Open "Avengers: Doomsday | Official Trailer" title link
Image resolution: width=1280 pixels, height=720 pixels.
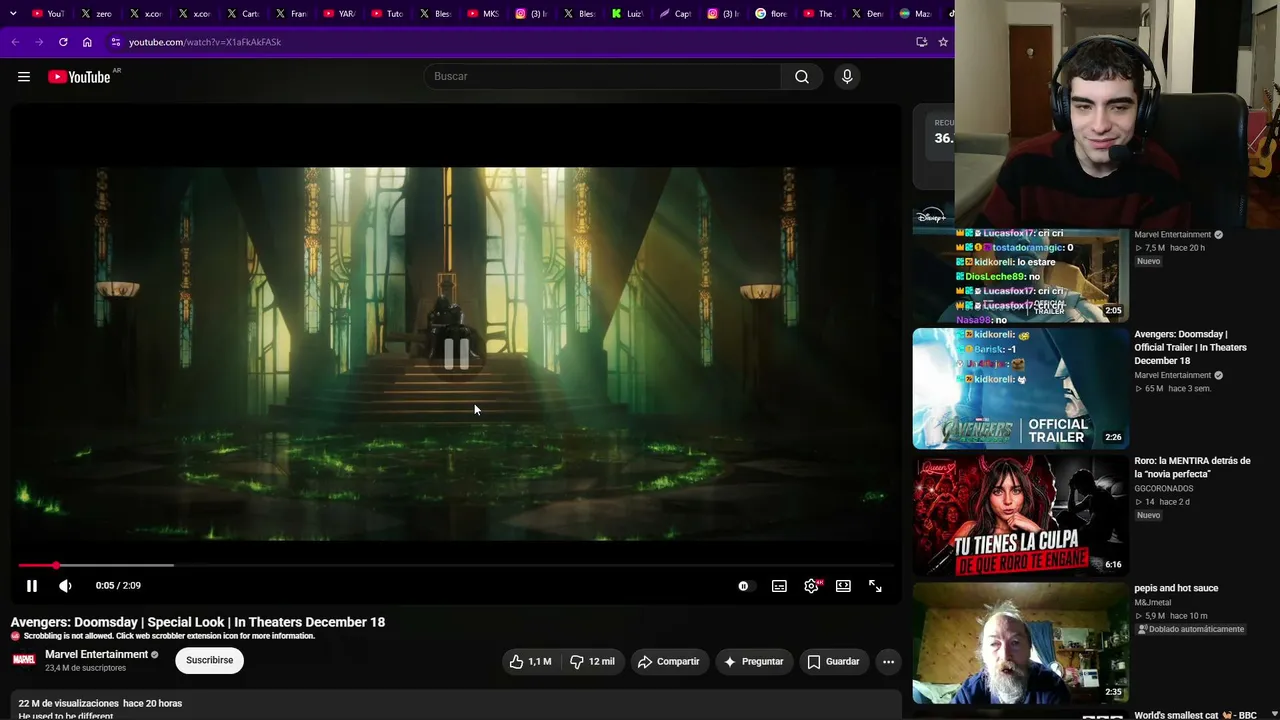tap(1190, 347)
